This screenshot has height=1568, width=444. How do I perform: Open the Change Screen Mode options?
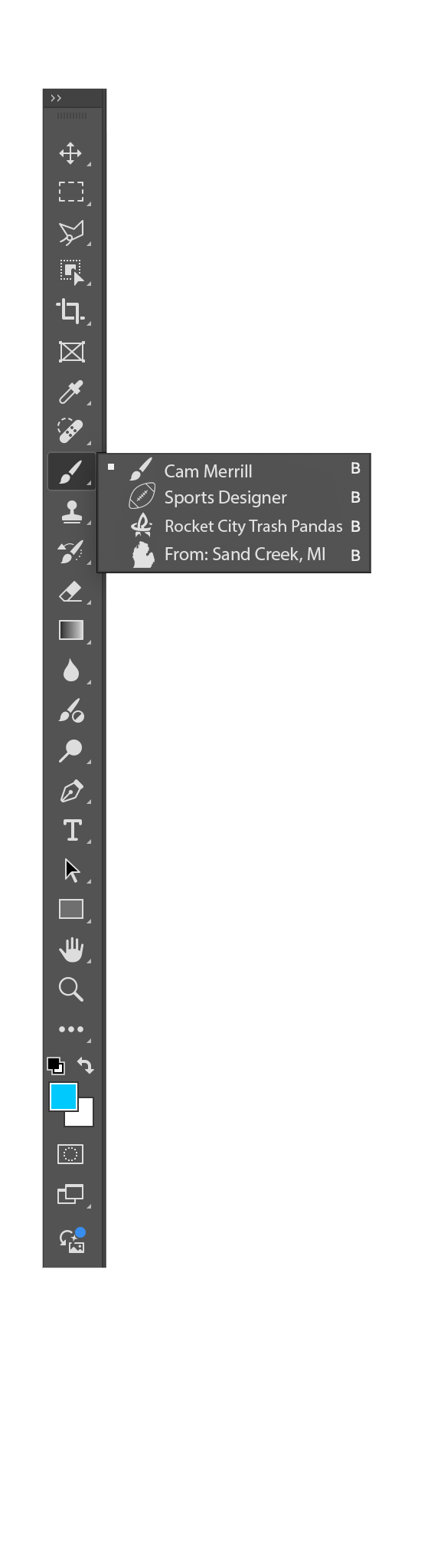coord(70,1193)
